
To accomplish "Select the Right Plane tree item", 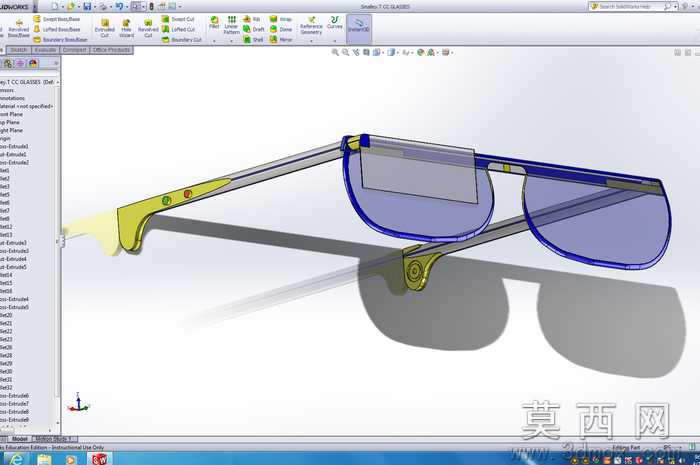I will 12,130.
